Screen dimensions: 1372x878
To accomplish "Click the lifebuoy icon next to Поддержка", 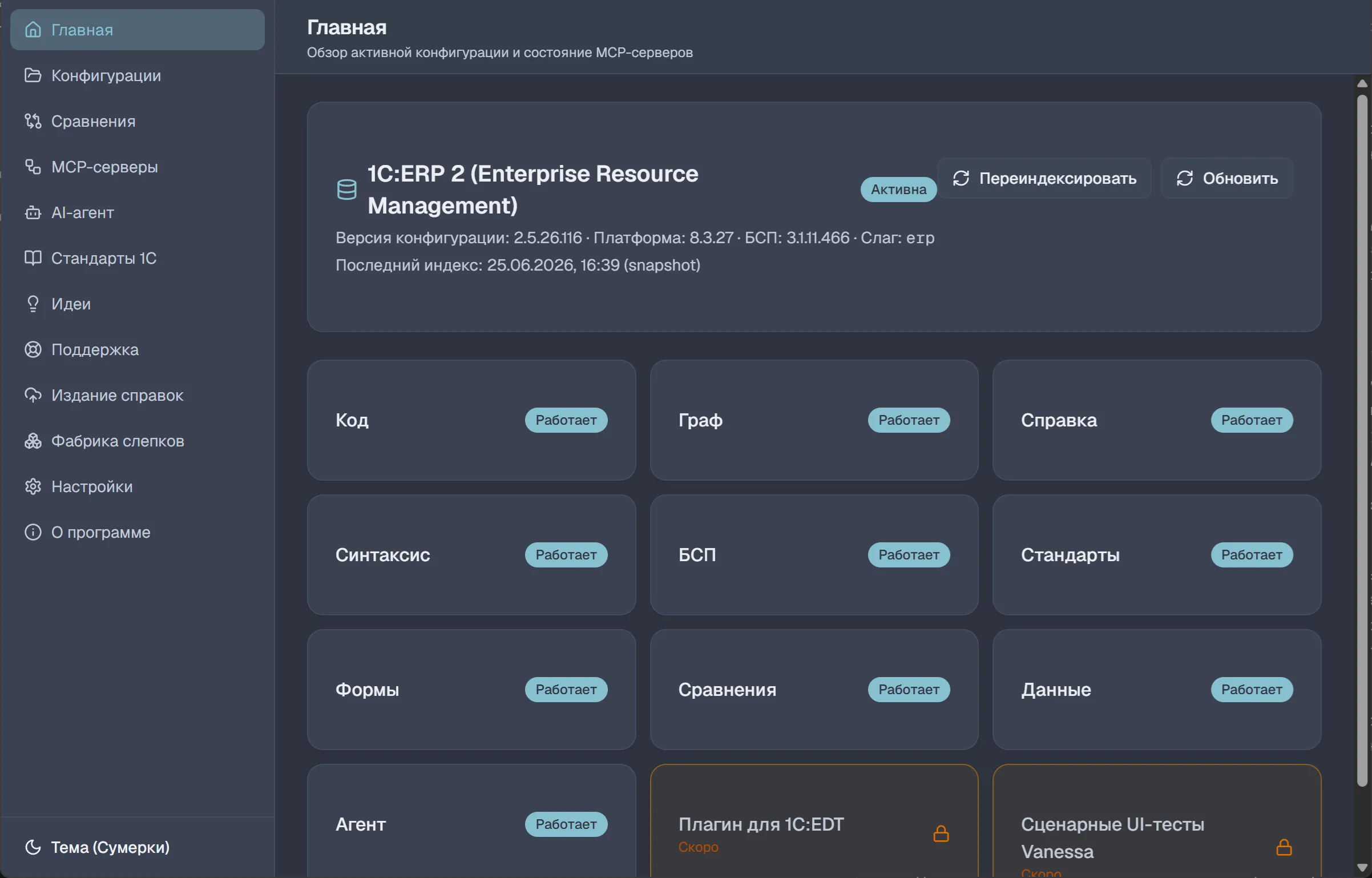I will [x=33, y=349].
